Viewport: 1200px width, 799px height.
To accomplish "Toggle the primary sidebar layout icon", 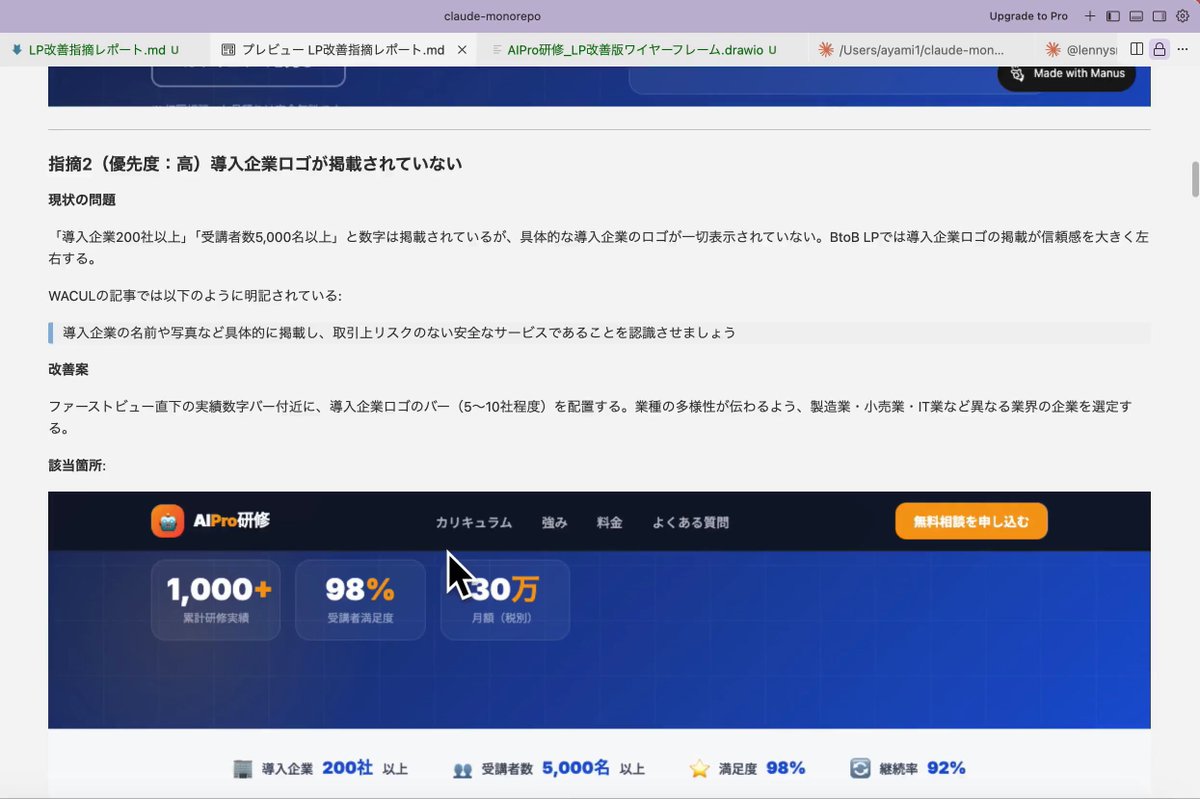I will coord(1112,16).
